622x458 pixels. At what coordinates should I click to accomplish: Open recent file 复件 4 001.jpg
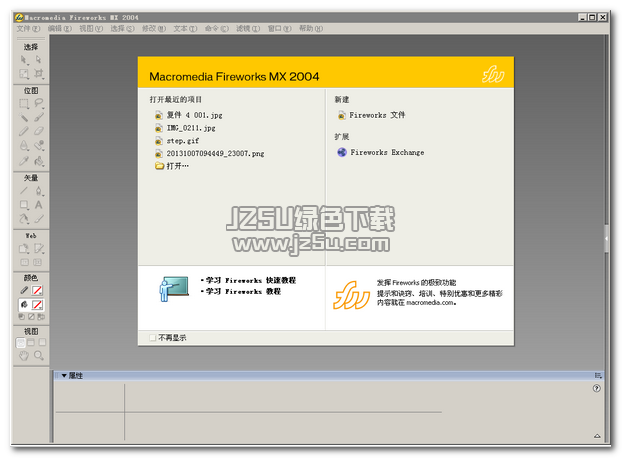click(189, 115)
